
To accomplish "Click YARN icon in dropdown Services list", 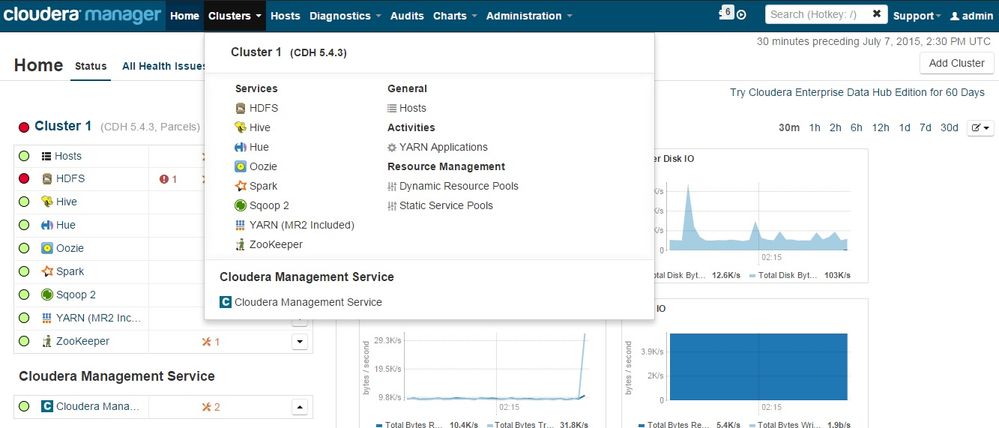I will [240, 225].
